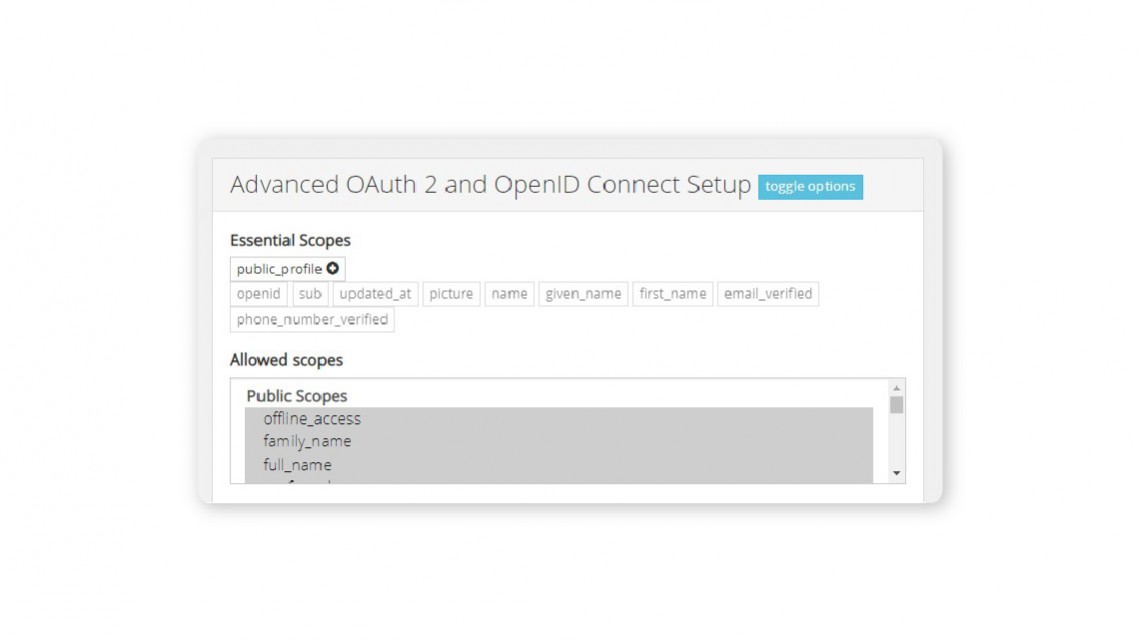Select the given_name scope tag
This screenshot has width=1140, height=641.
click(x=583, y=294)
